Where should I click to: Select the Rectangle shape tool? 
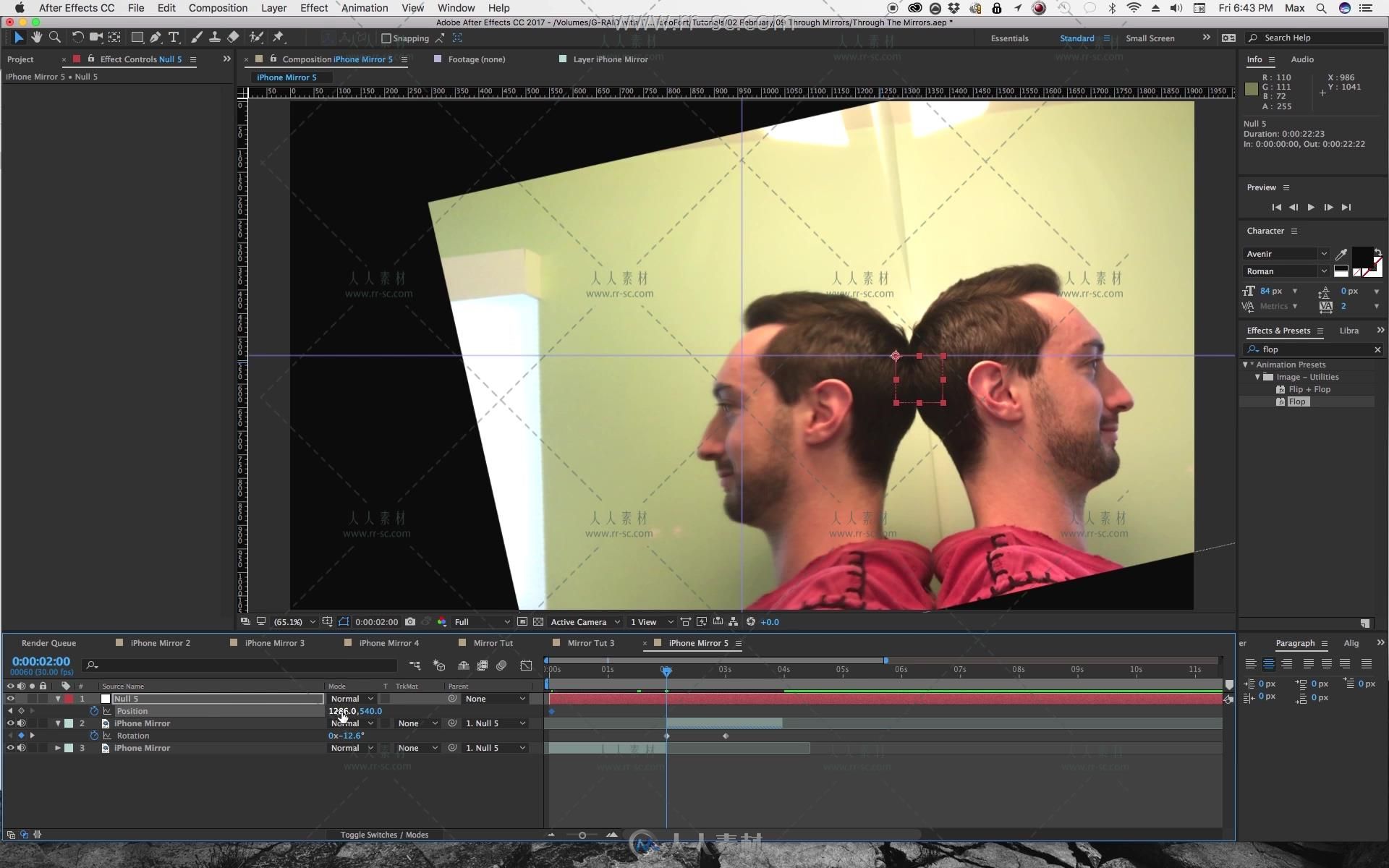tap(137, 38)
